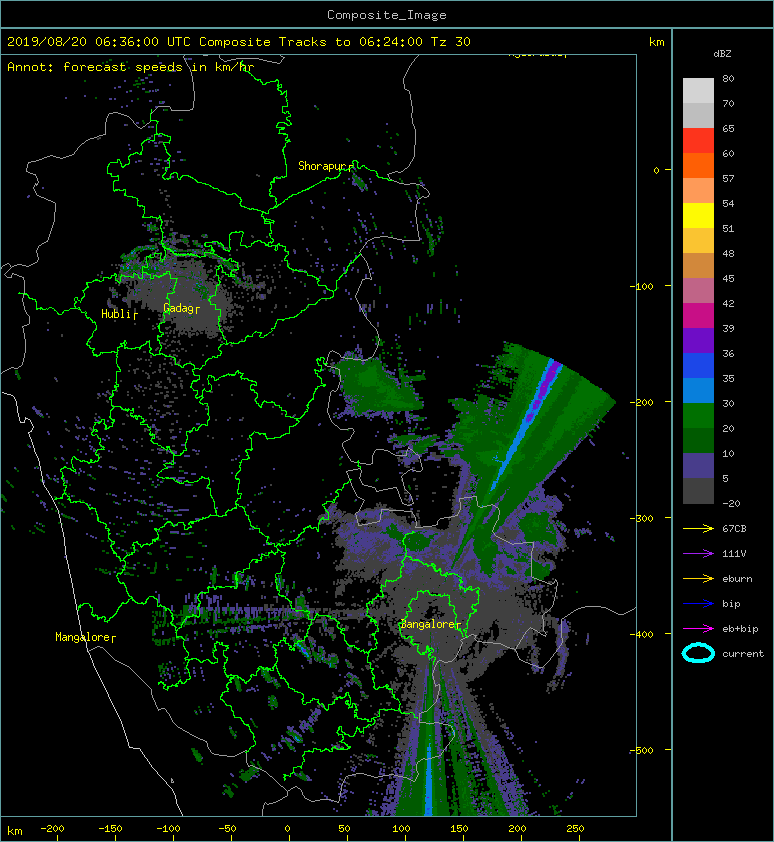Click the km unit label at top right
This screenshot has width=774, height=842.
click(656, 42)
